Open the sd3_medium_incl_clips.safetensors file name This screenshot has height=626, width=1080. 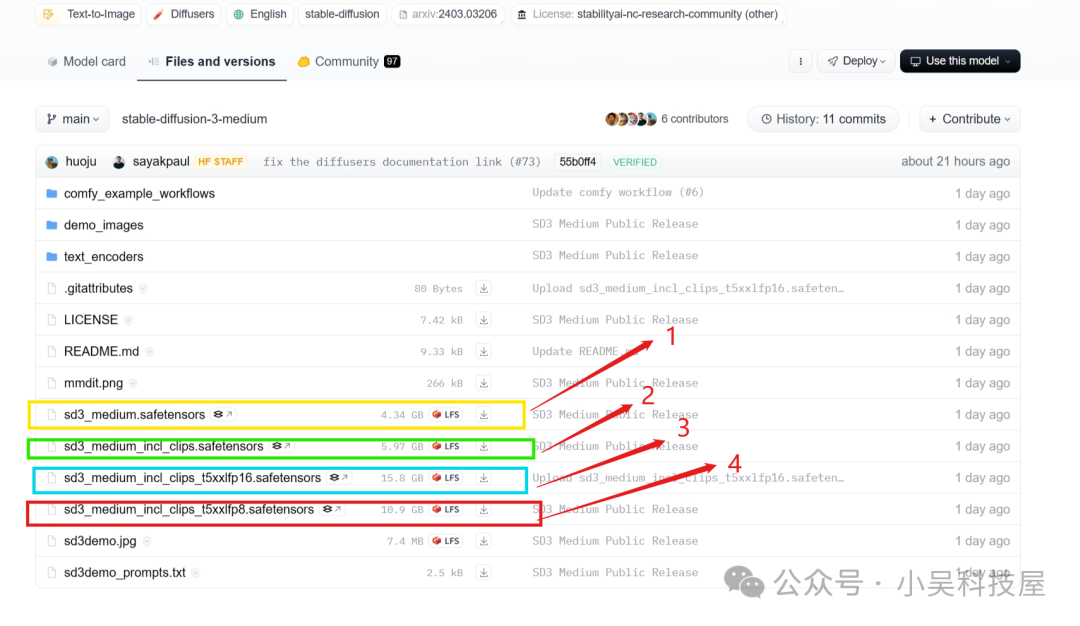163,446
